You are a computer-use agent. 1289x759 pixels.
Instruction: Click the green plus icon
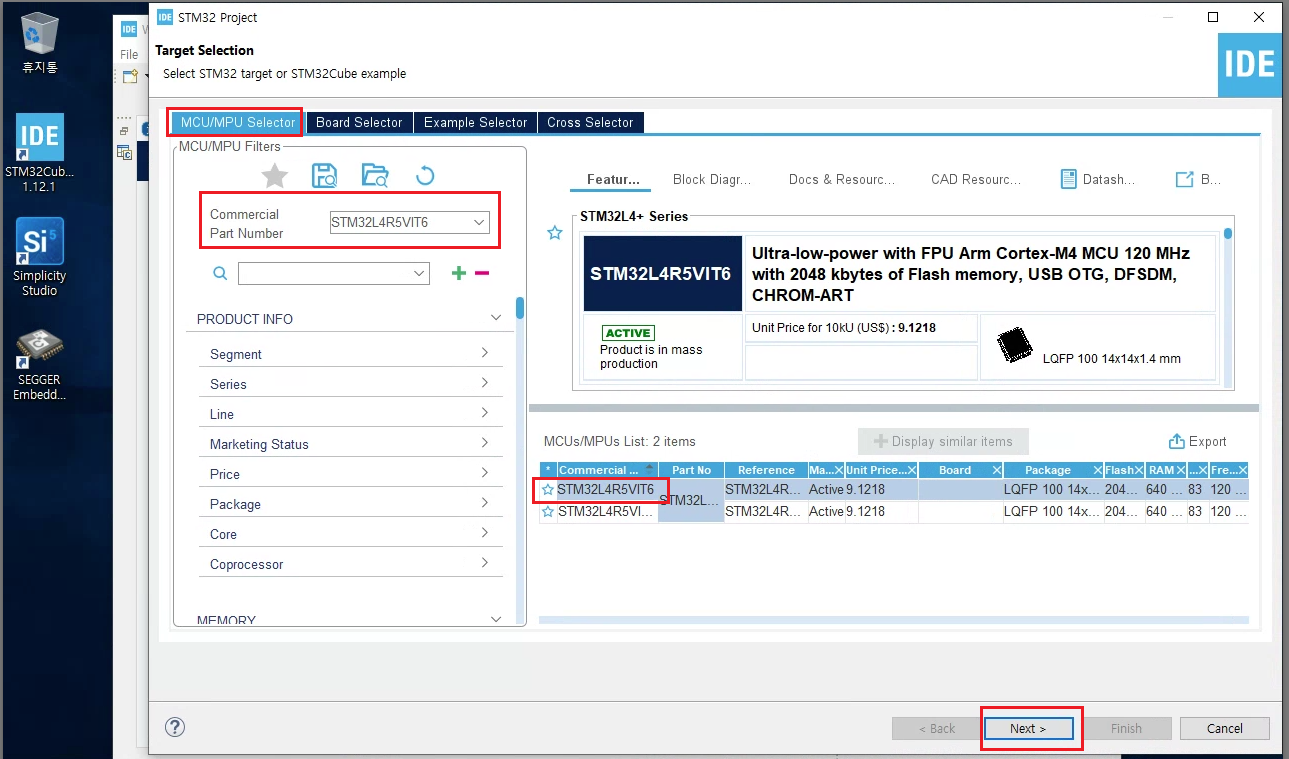459,273
